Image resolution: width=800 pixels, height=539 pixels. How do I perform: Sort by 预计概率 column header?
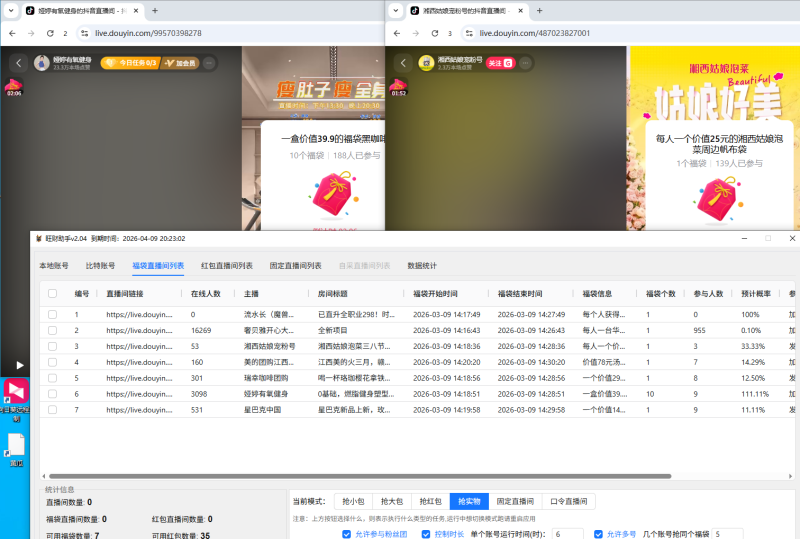tap(756, 293)
